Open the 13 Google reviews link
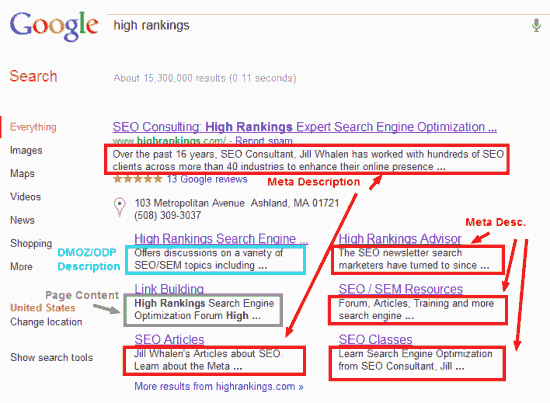The image size is (550, 403). coord(207,179)
